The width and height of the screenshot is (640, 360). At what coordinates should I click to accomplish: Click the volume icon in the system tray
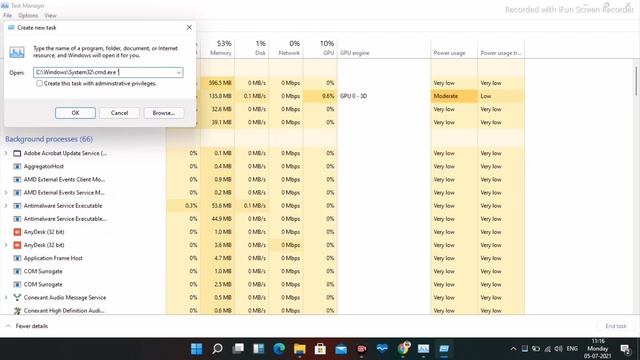(x=558, y=349)
